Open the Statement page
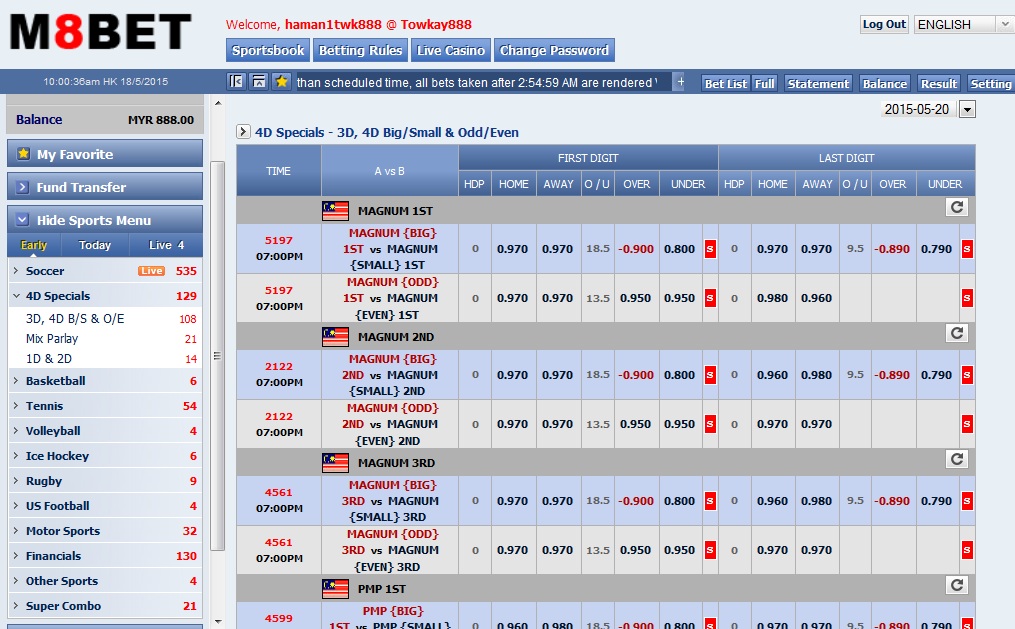1015x629 pixels. (x=818, y=83)
